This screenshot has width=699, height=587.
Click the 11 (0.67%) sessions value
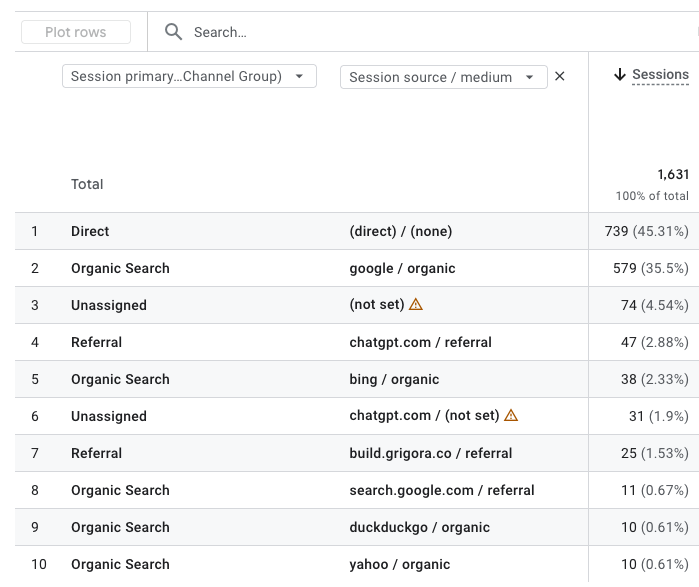coord(655,490)
